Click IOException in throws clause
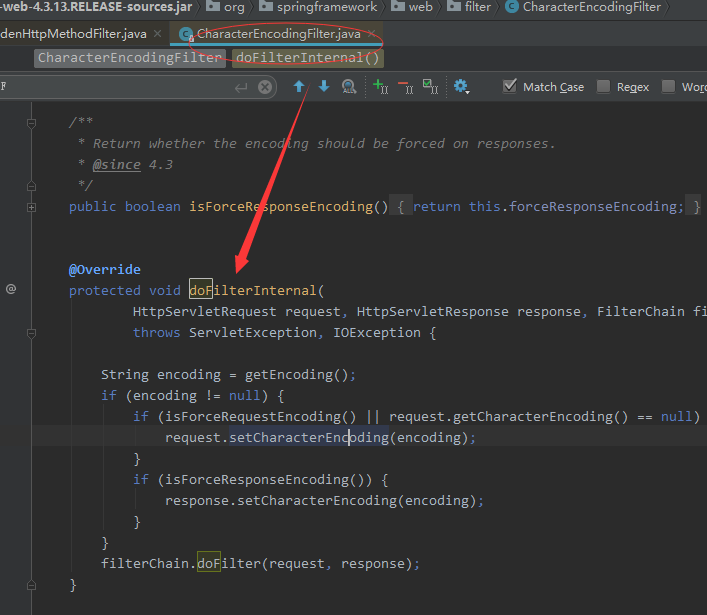Screen dimensions: 707x615 [x=376, y=333]
